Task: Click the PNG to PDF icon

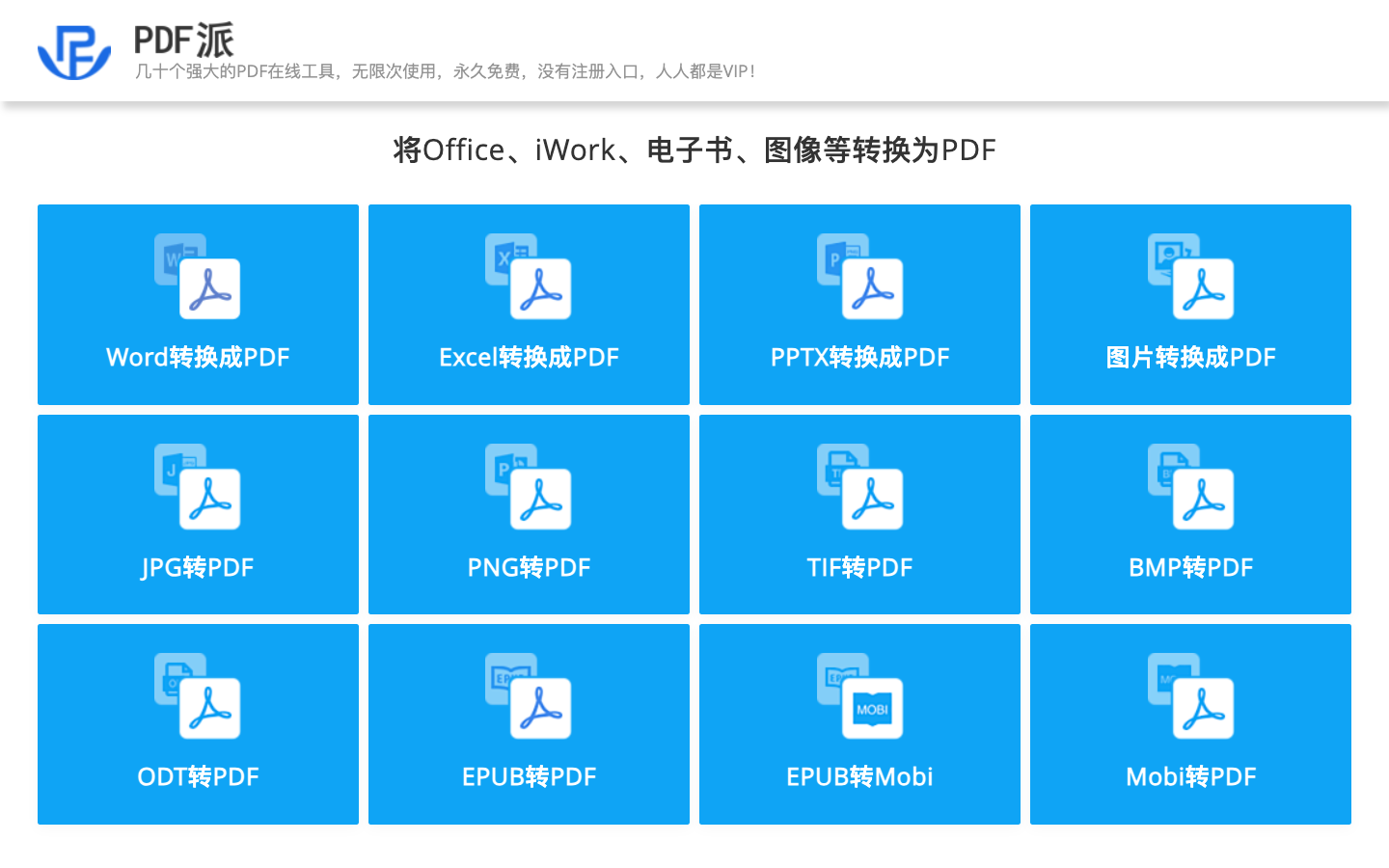Action: pos(529,487)
